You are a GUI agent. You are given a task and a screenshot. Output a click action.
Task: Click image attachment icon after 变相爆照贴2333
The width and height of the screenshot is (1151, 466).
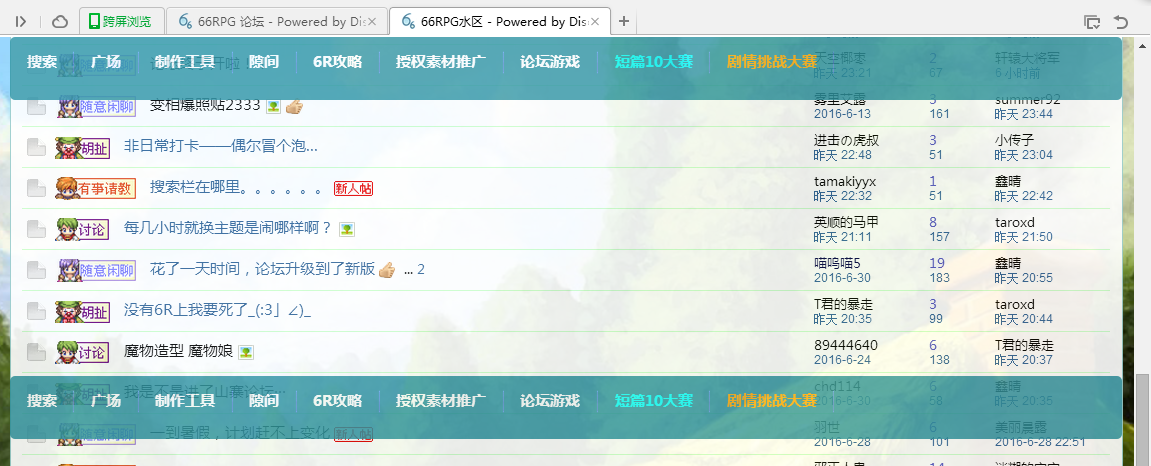[x=273, y=107]
